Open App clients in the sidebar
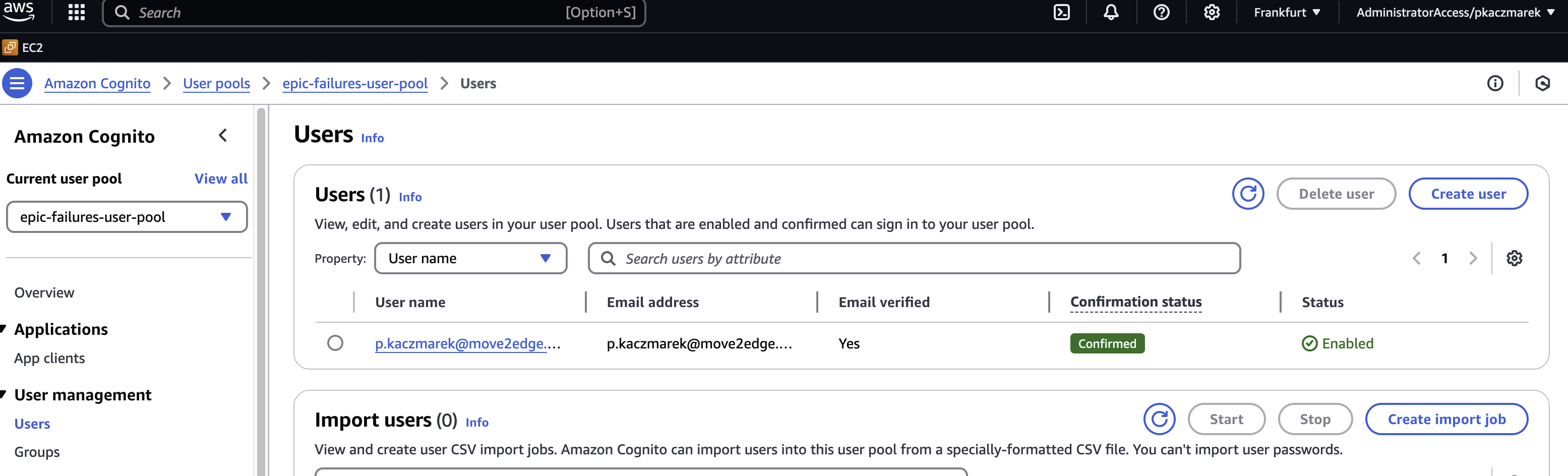The height and width of the screenshot is (476, 1568). pos(49,358)
